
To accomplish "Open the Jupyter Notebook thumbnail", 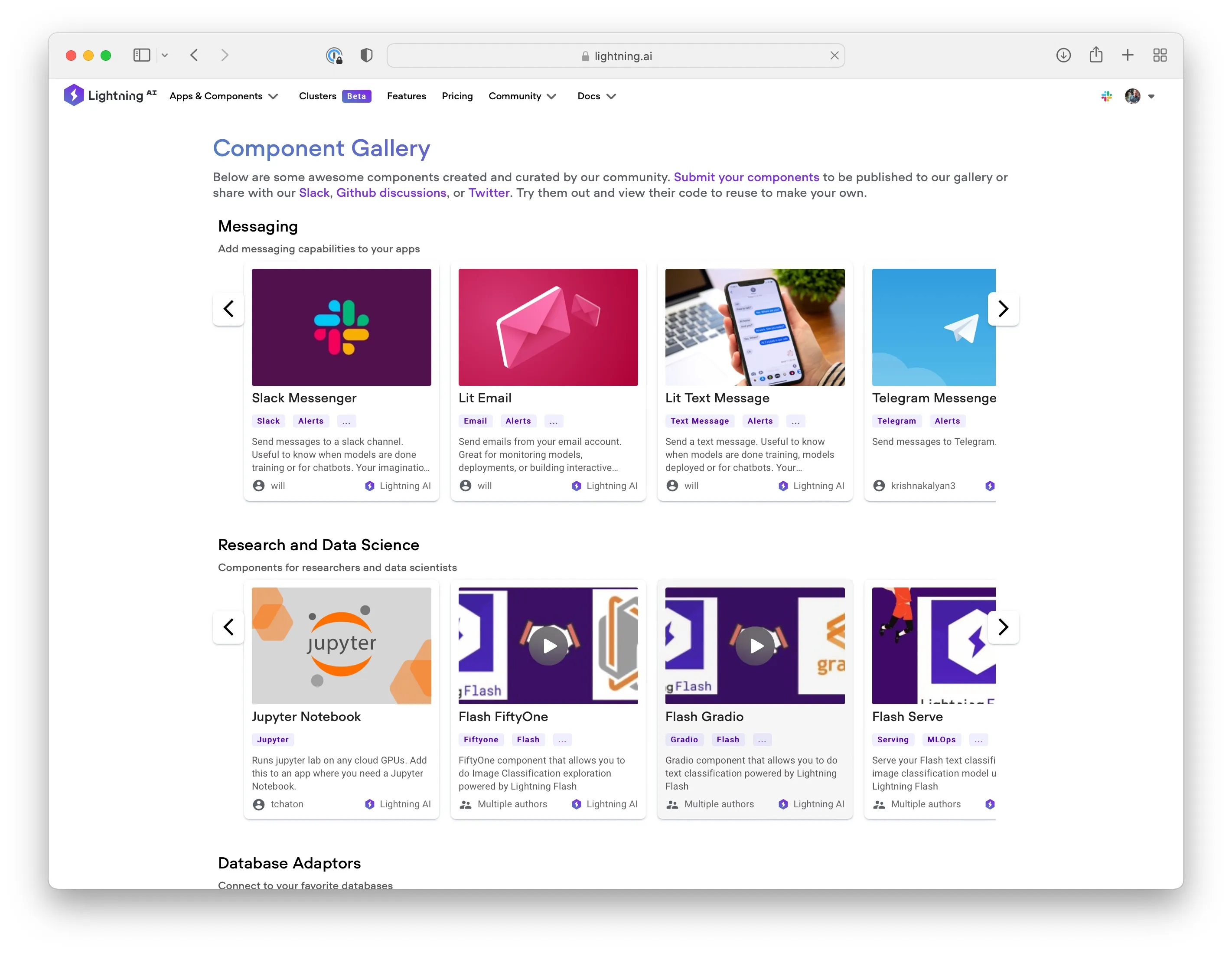I will (x=341, y=646).
